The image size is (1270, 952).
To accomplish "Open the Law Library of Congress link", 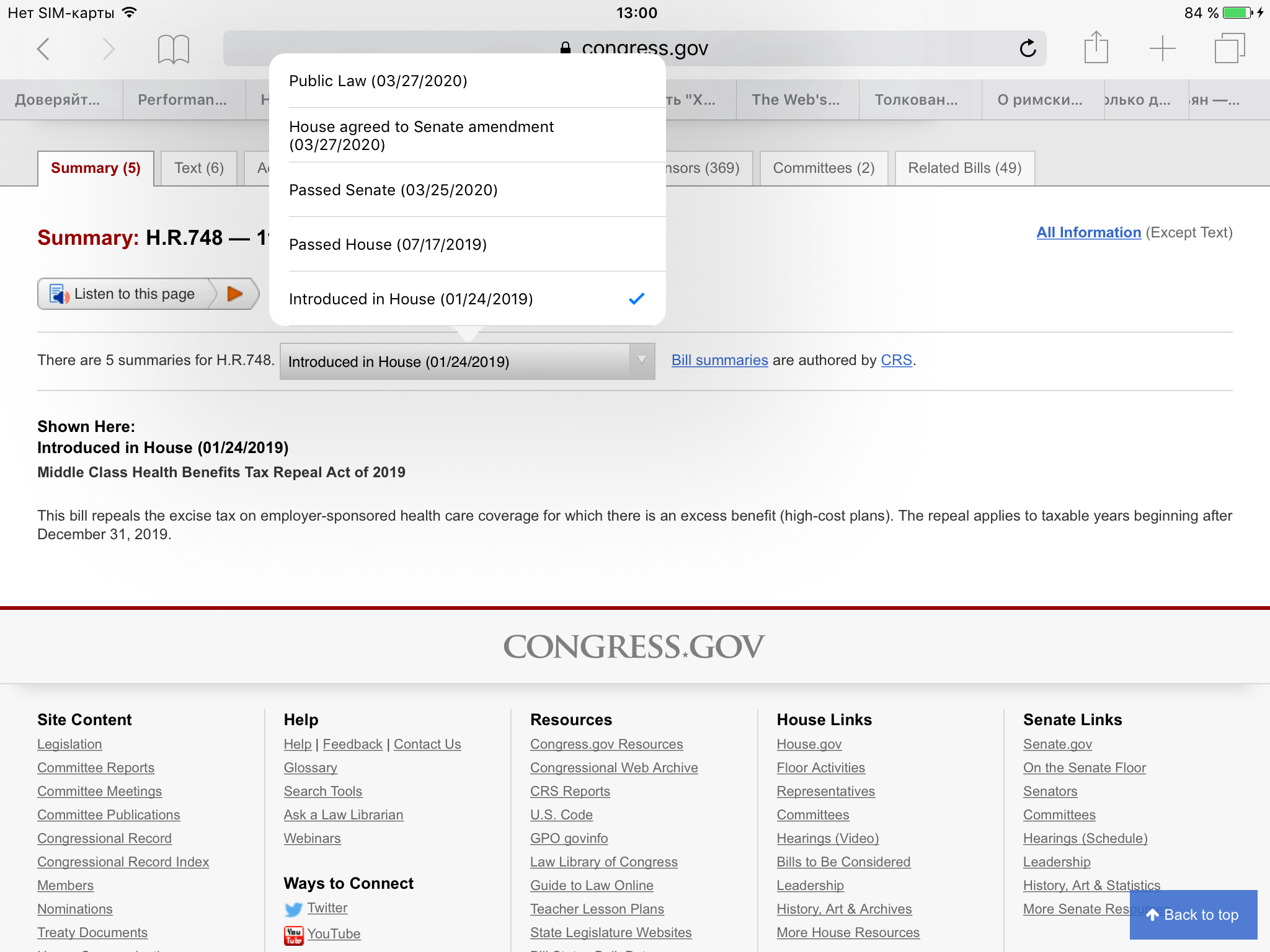I will tap(603, 862).
